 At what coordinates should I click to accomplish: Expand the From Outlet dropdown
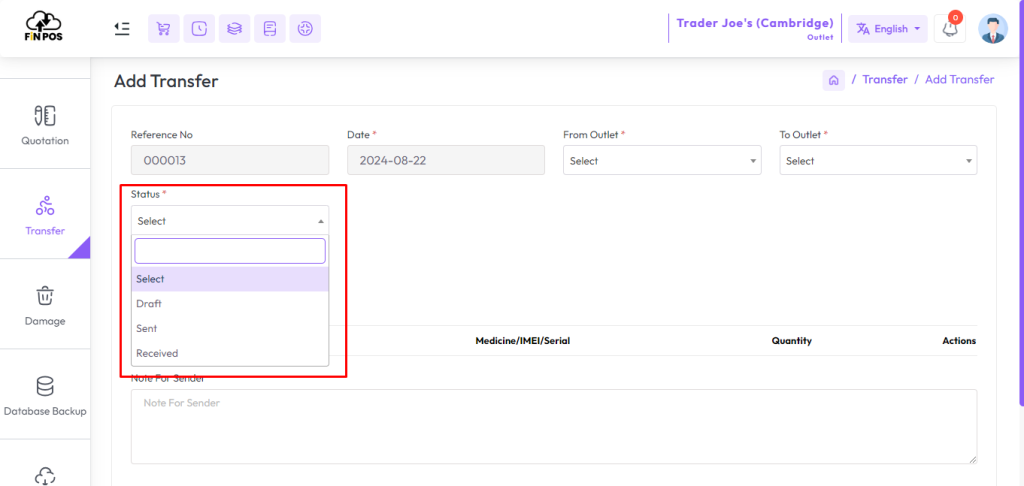pos(662,160)
